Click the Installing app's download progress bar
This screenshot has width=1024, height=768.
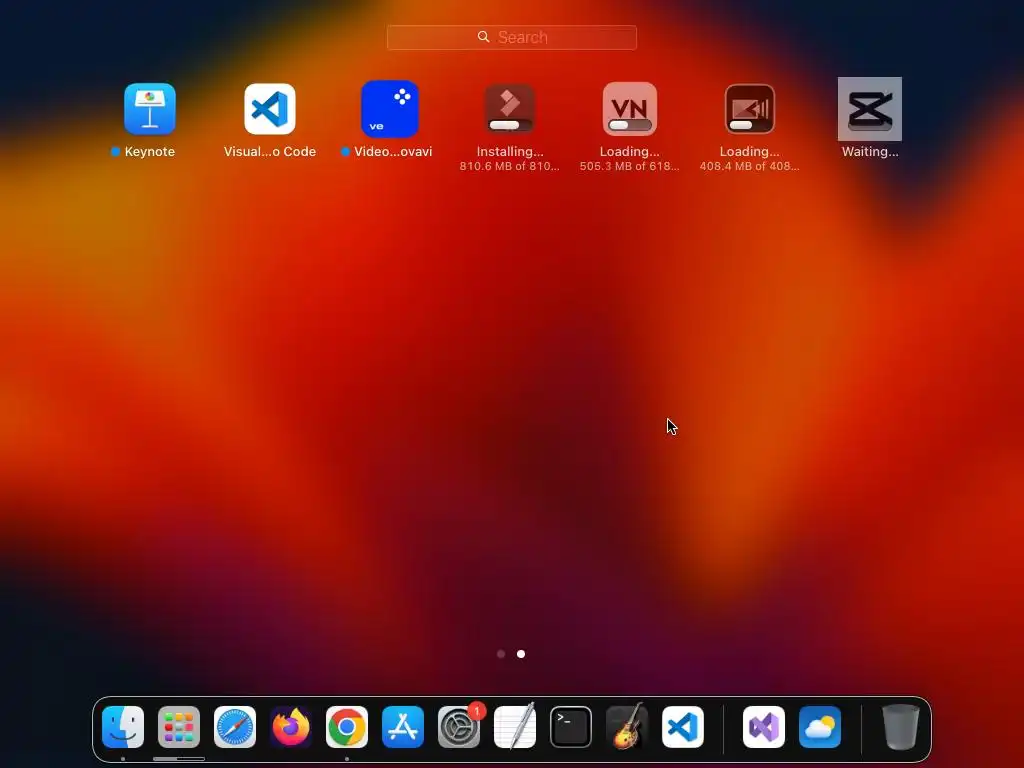click(510, 125)
